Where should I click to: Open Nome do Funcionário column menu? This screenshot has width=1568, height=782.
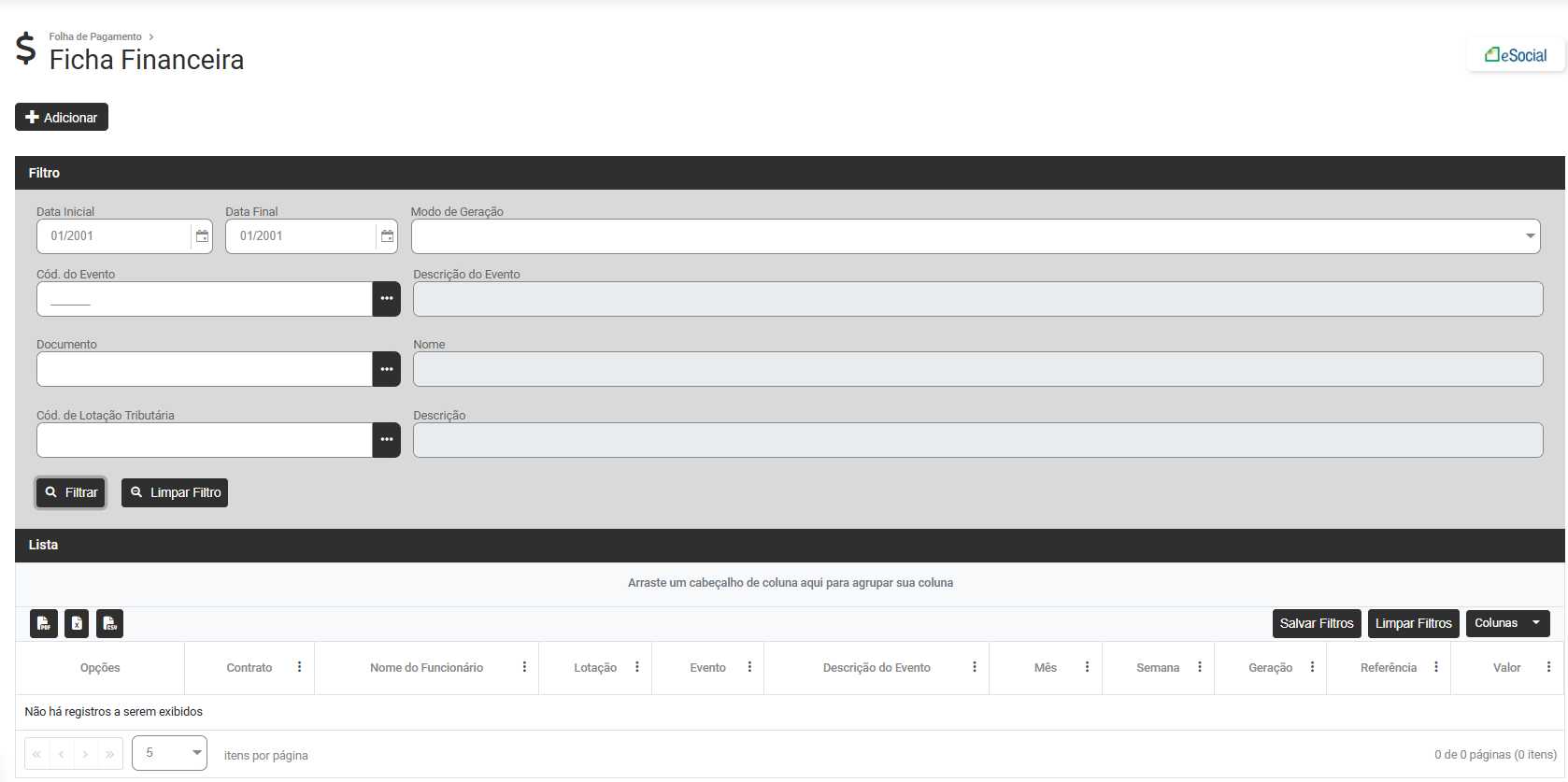(524, 667)
